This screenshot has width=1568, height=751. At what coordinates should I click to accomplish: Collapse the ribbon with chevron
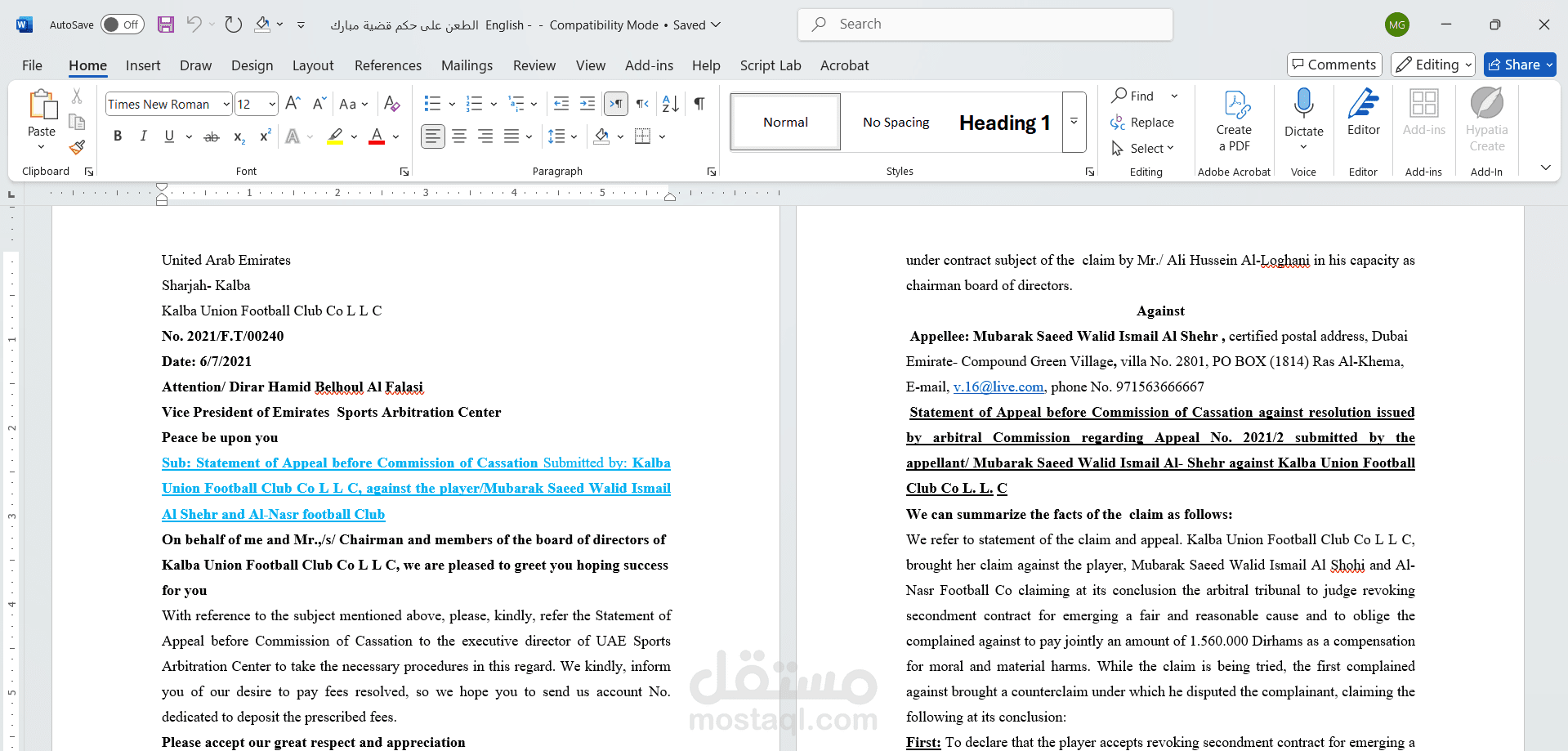1545,168
